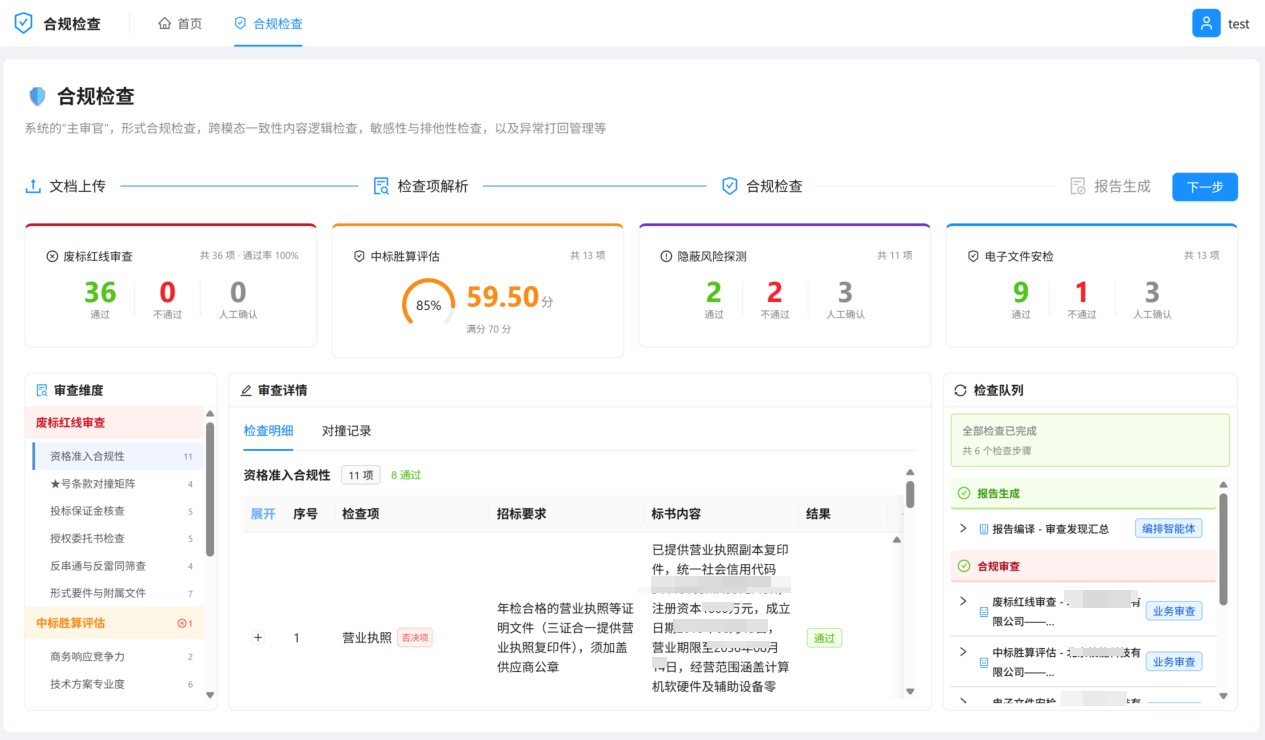Click the 隐蔽风险探测 card warning icon
This screenshot has width=1265, height=740.
tap(666, 256)
